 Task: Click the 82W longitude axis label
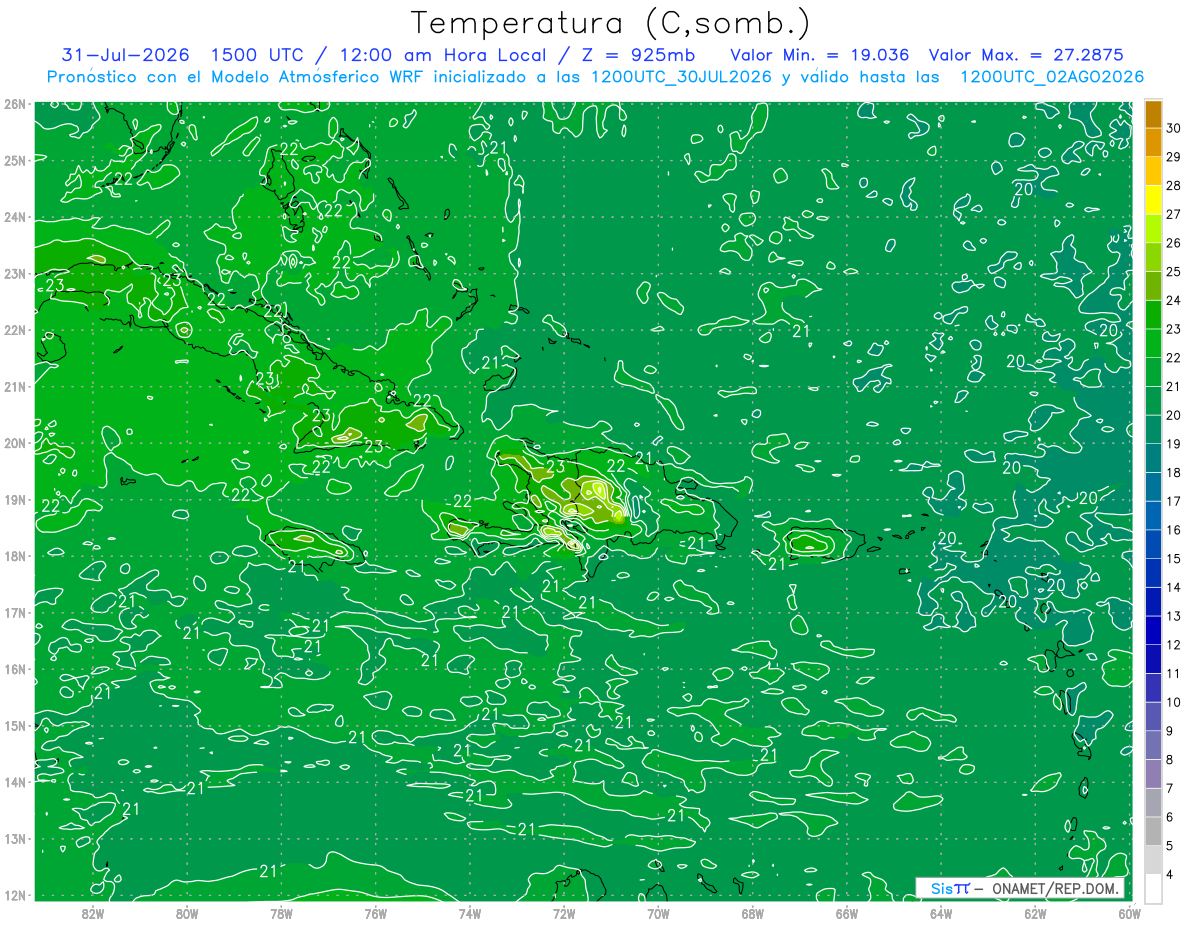93,913
